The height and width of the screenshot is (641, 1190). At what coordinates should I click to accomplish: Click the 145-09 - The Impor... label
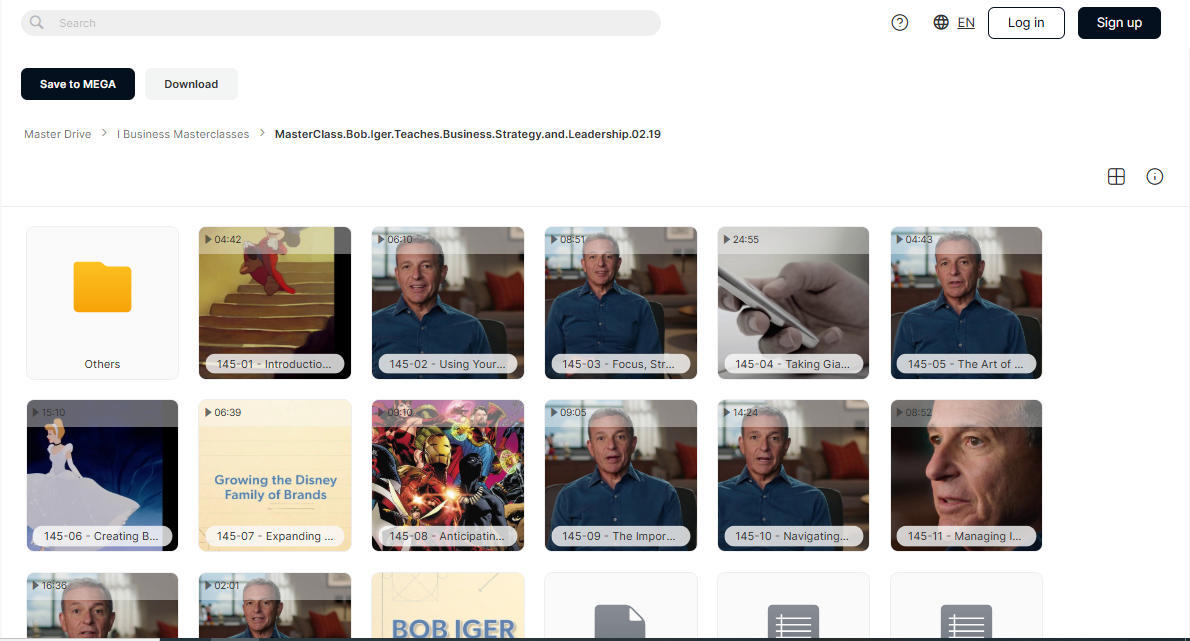pos(619,536)
